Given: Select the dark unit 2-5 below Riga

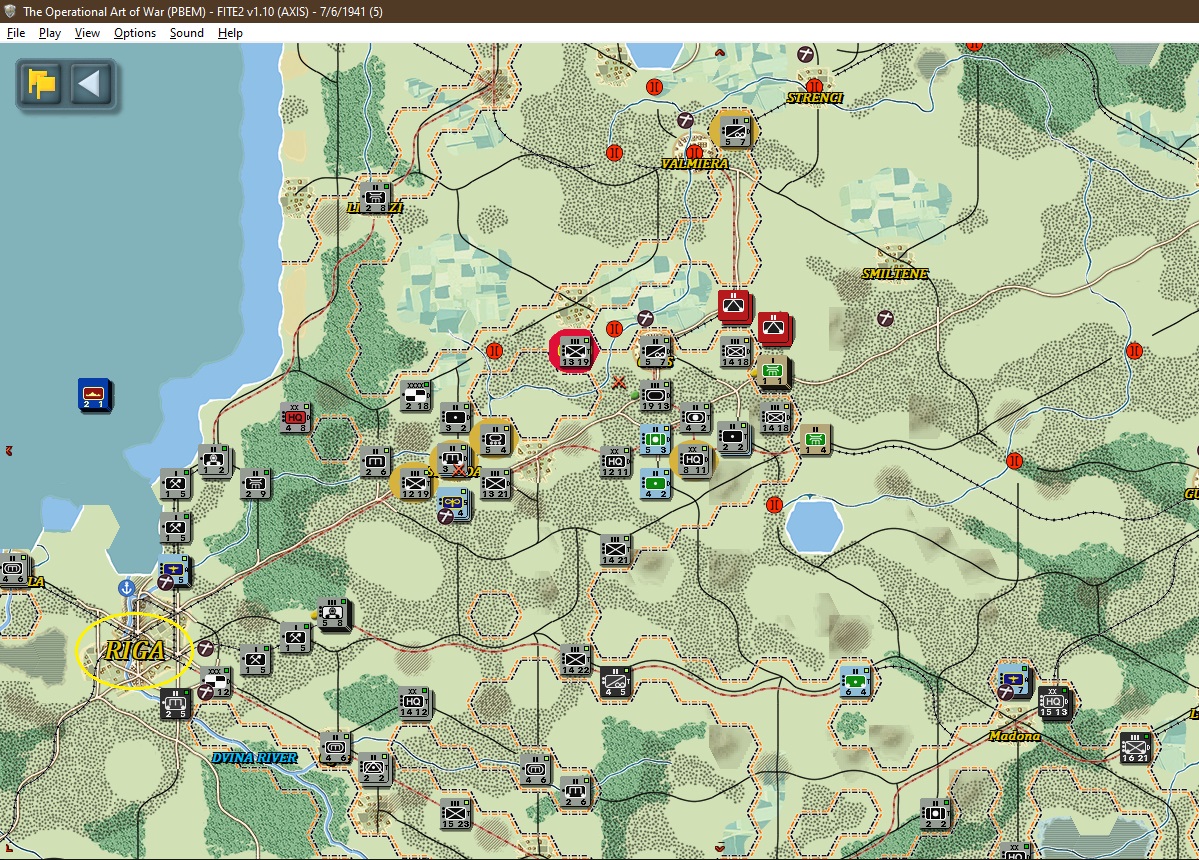Looking at the screenshot, I should point(175,703).
